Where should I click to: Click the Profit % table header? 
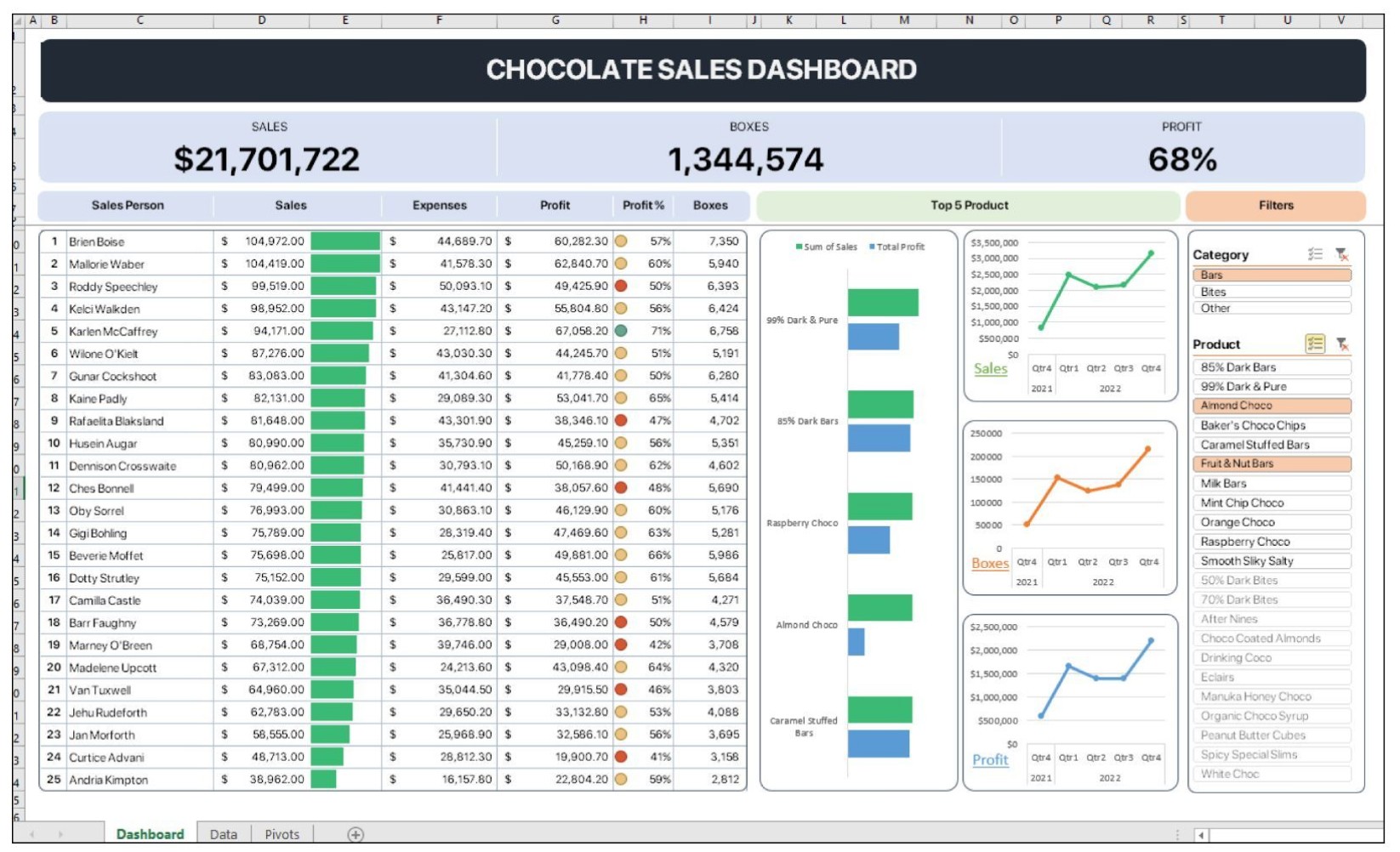[643, 205]
